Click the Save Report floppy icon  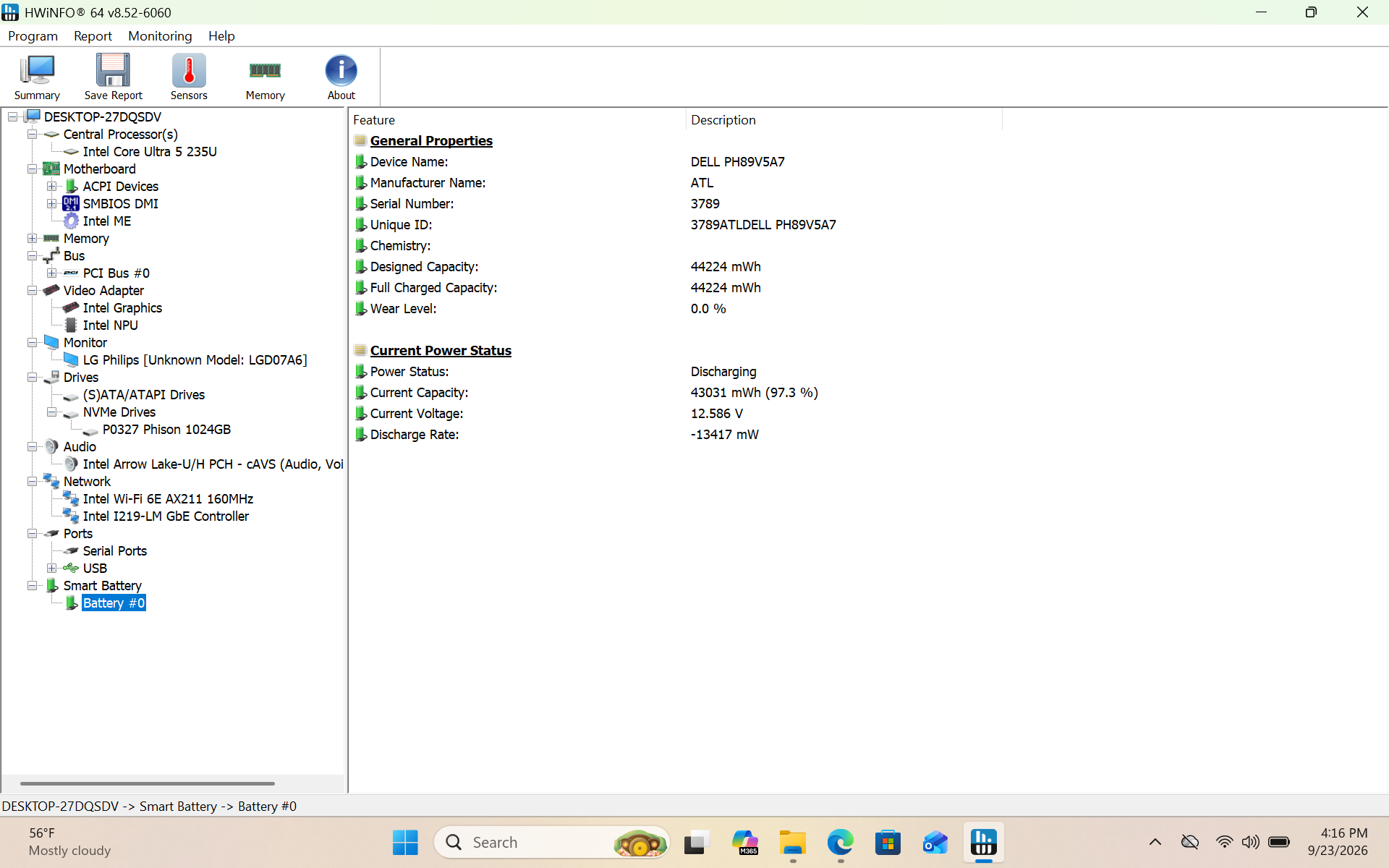(x=113, y=77)
